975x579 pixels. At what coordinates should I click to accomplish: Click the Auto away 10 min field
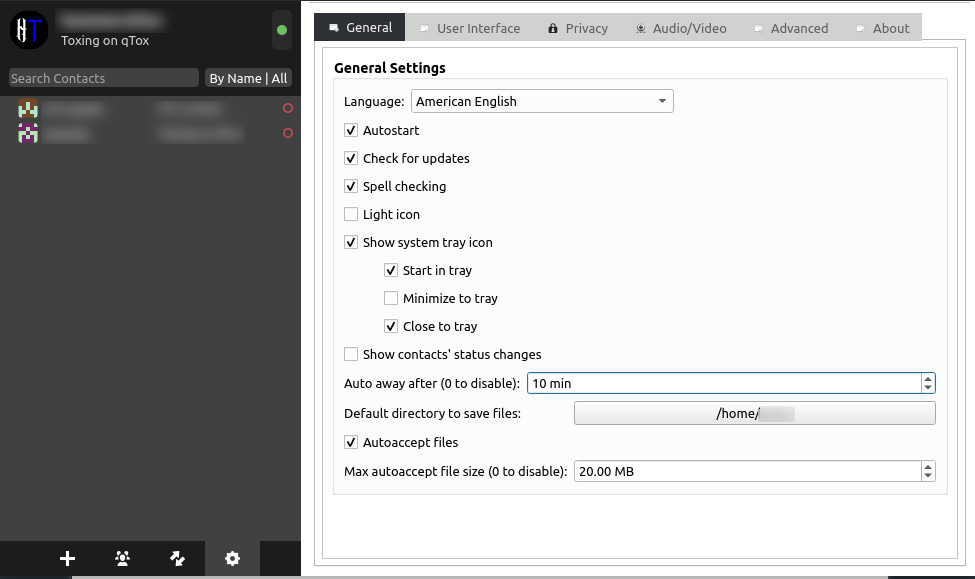tap(724, 383)
